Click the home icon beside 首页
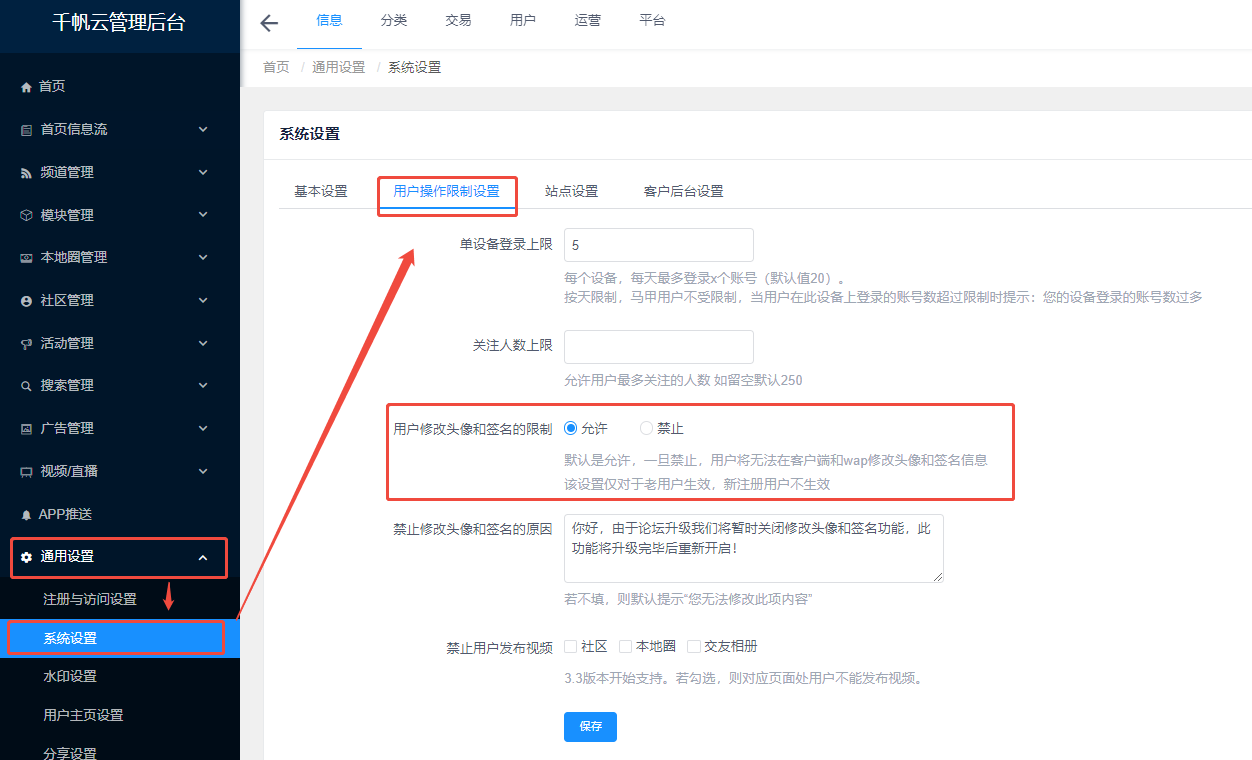Image resolution: width=1252 pixels, height=760 pixels. [26, 87]
